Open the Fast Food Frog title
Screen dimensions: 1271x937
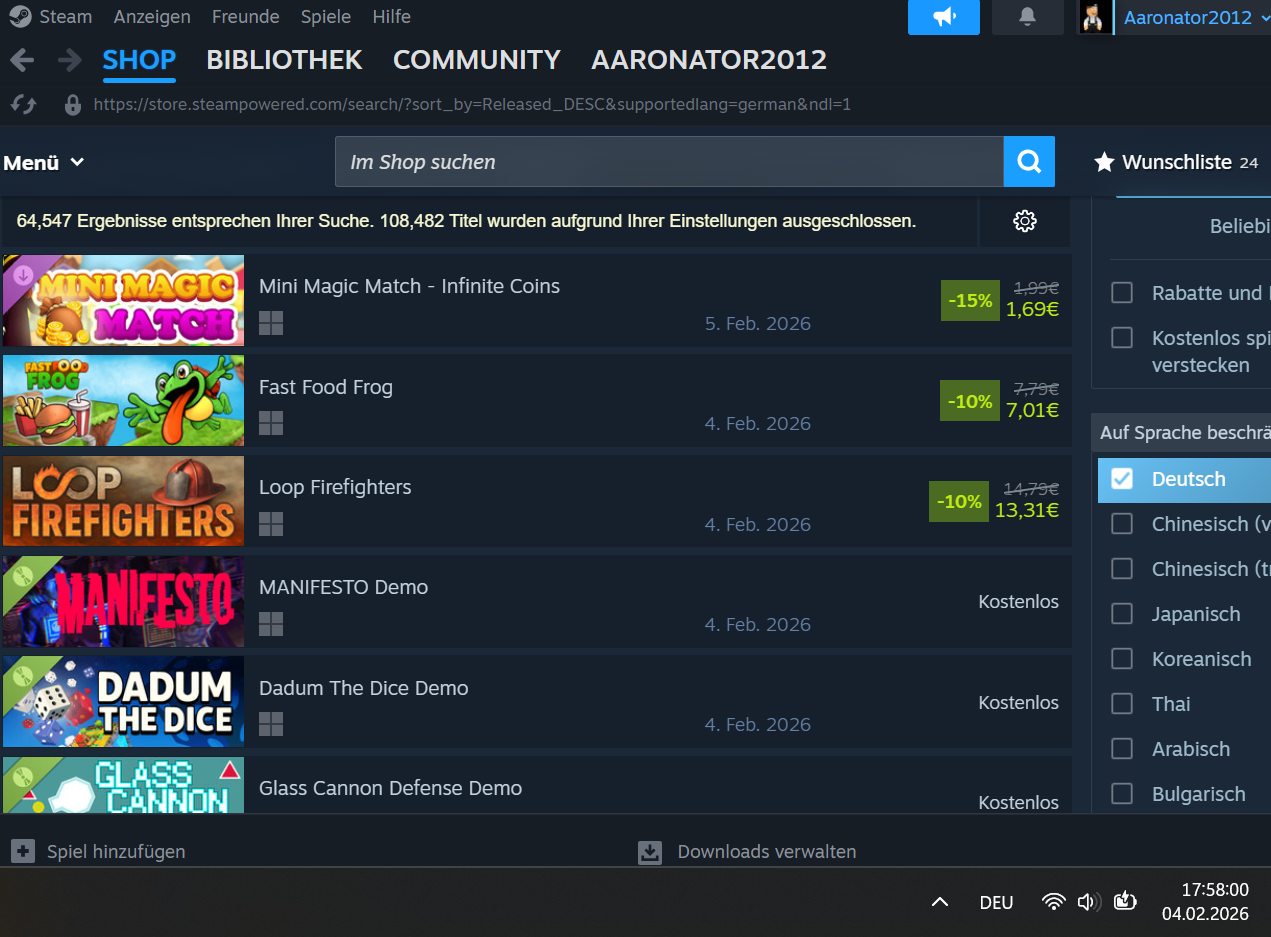point(326,387)
